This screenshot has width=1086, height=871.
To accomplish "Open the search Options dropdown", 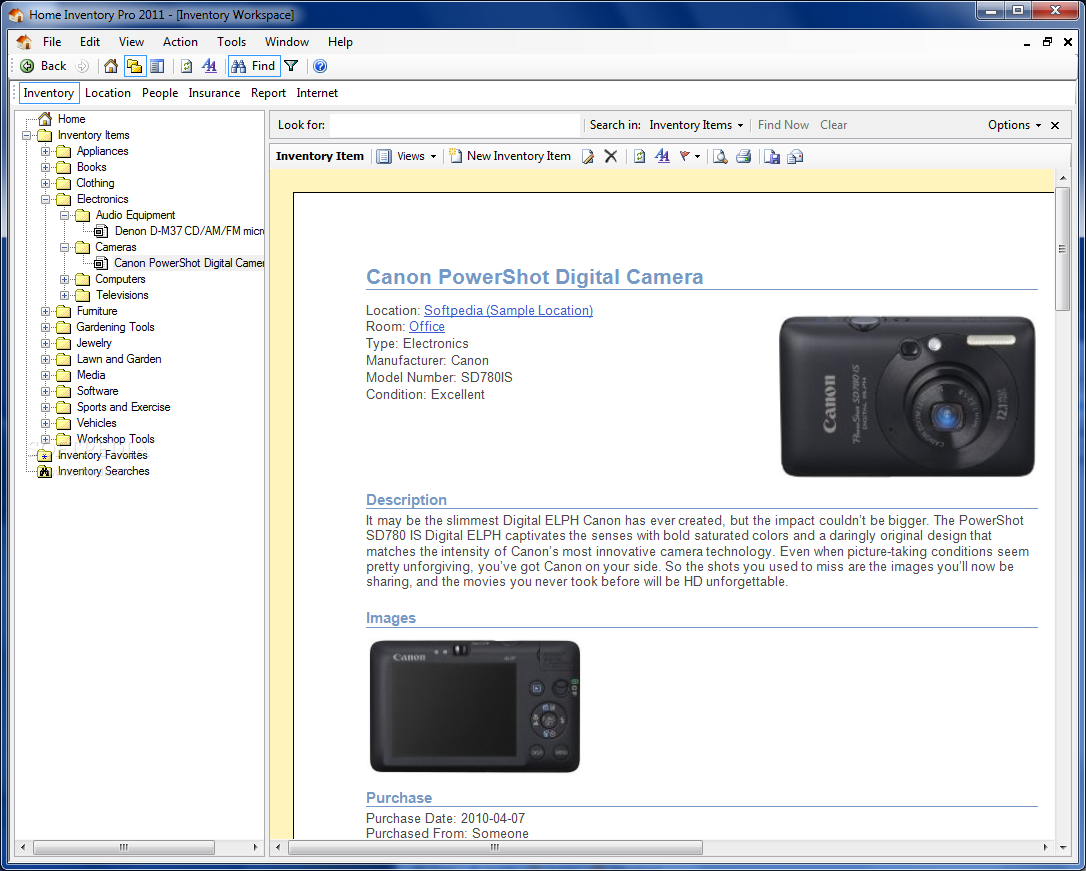I will coord(1014,125).
